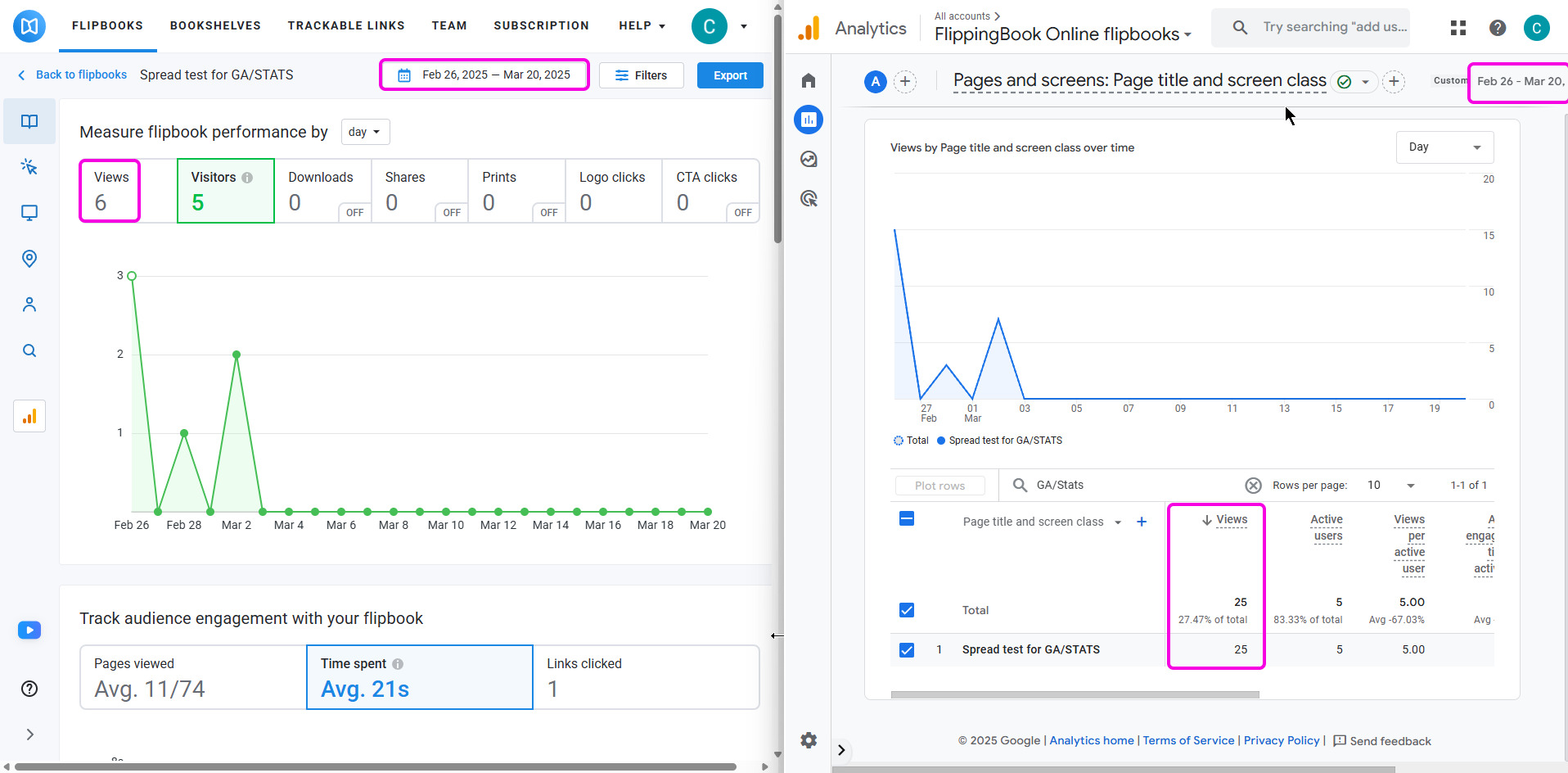Click the Export button
Screen dimensions: 1568x773
coord(730,75)
